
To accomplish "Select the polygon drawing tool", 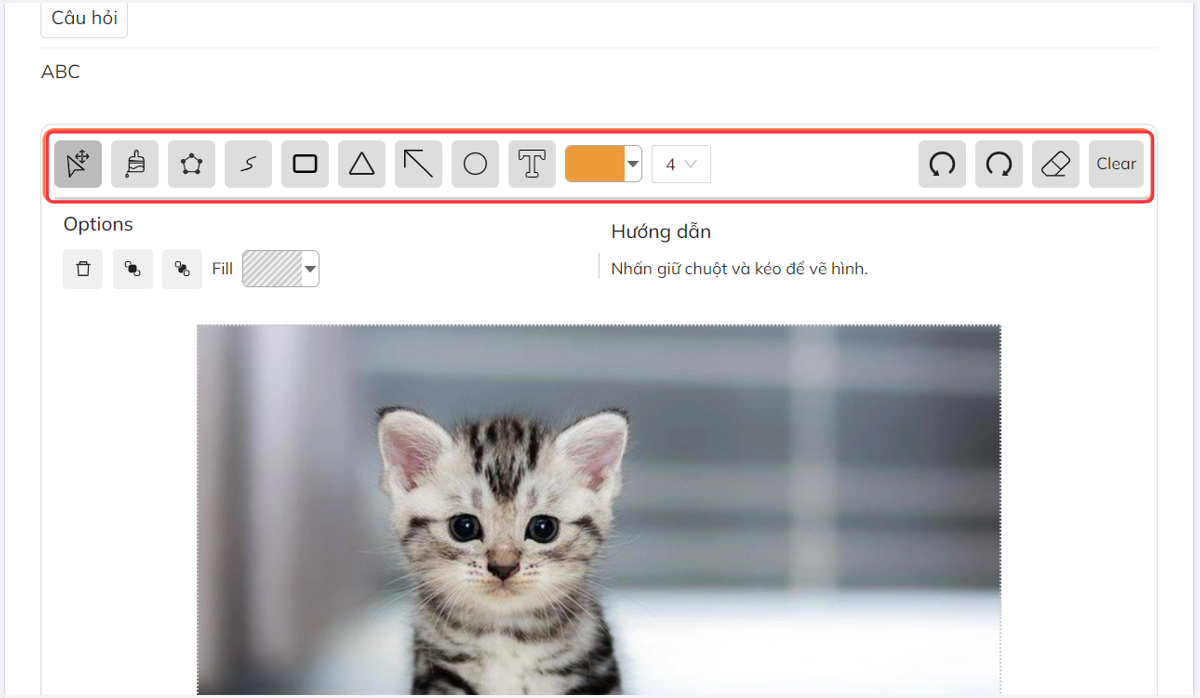I will tap(191, 164).
